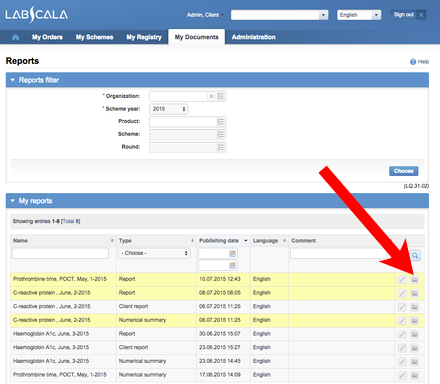
Task: Collapse the My reports panel
Action: [x=13, y=201]
